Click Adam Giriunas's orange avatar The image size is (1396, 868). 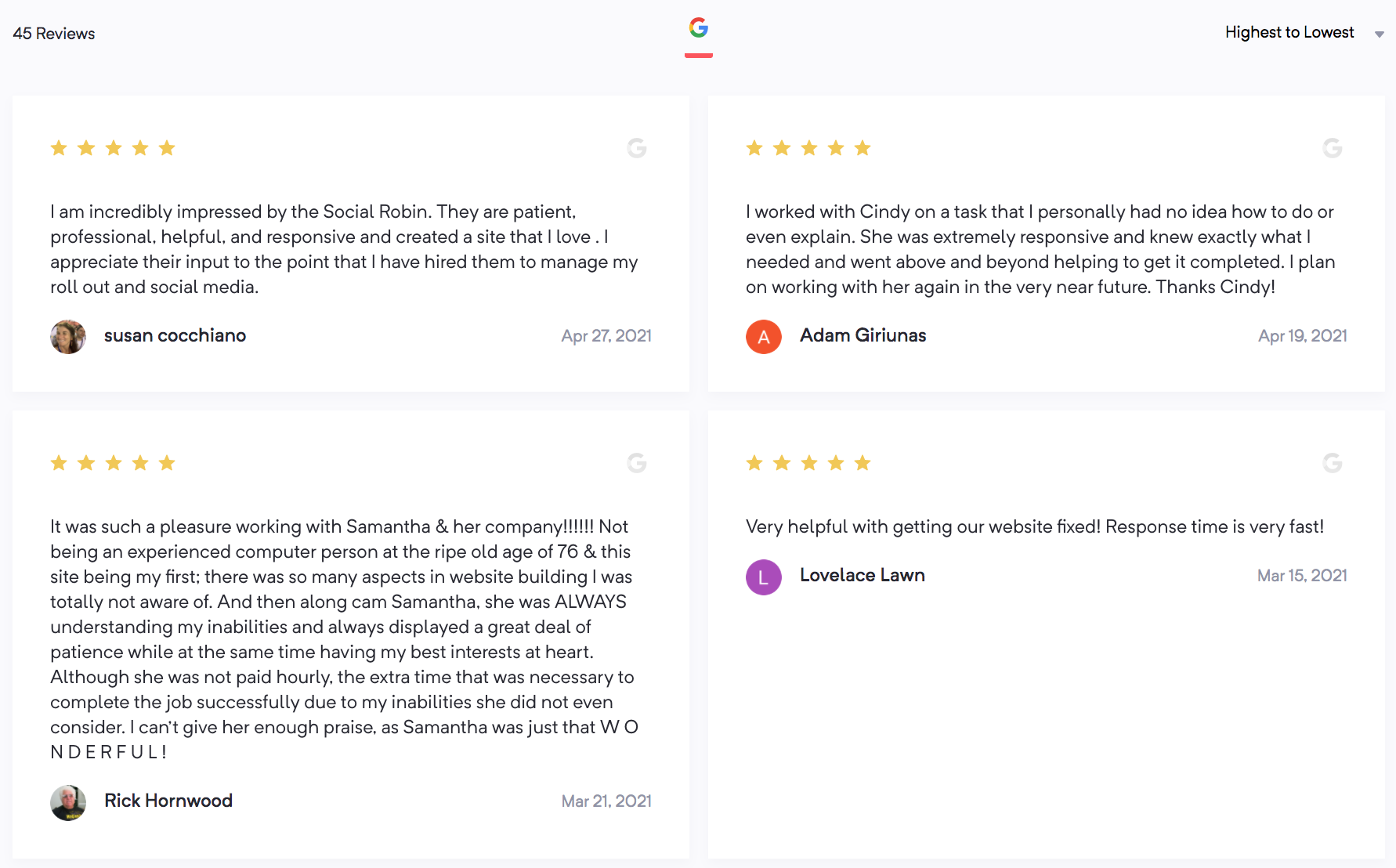pyautogui.click(x=764, y=337)
